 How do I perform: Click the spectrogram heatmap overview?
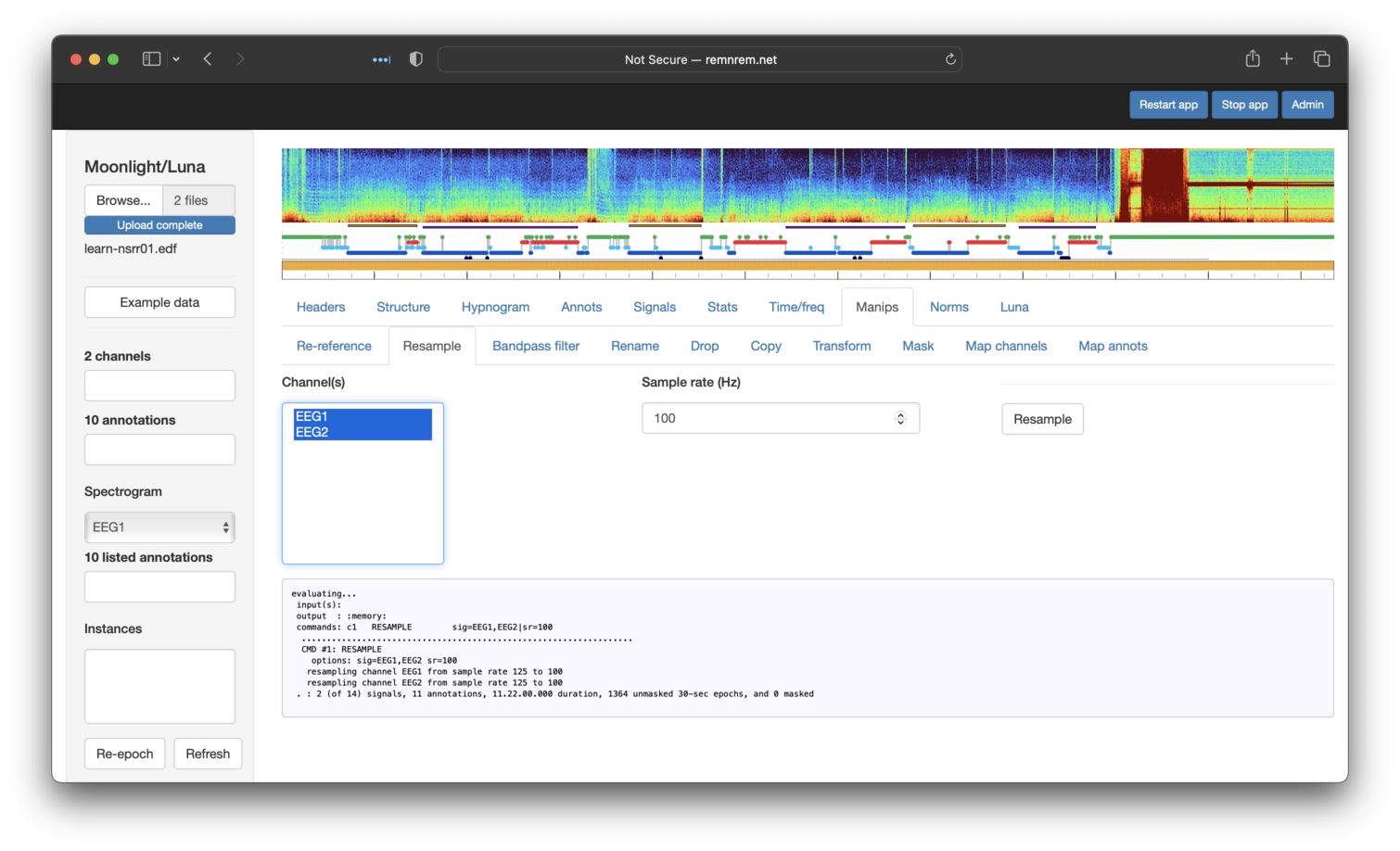pyautogui.click(x=807, y=185)
